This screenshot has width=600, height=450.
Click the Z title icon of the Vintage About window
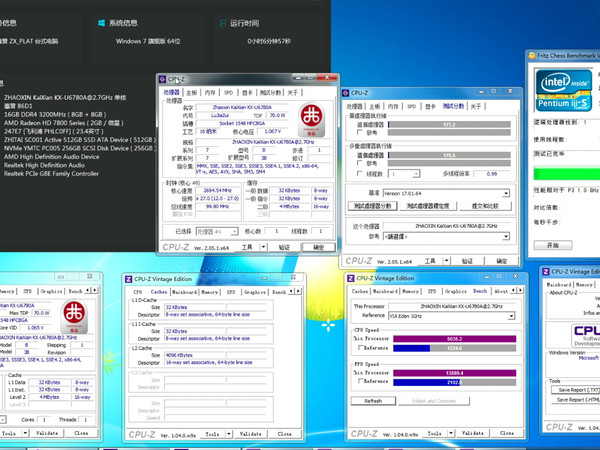(x=546, y=271)
